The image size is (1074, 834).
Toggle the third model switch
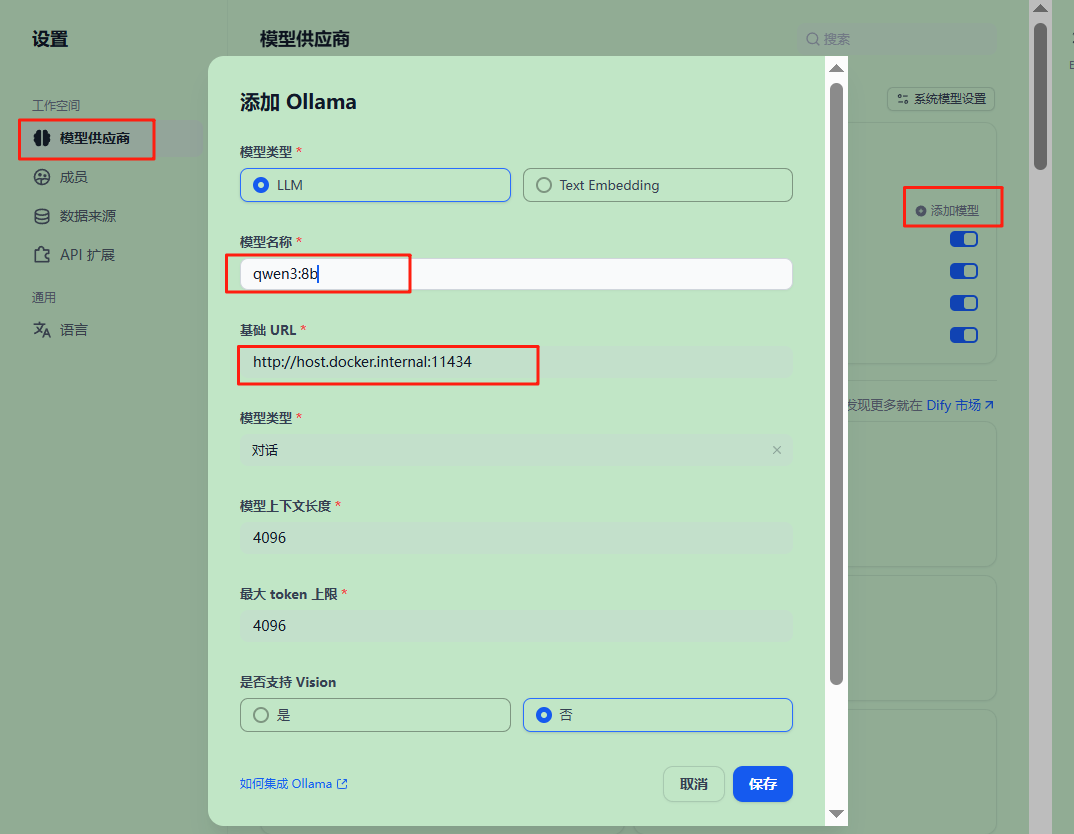[x=963, y=303]
